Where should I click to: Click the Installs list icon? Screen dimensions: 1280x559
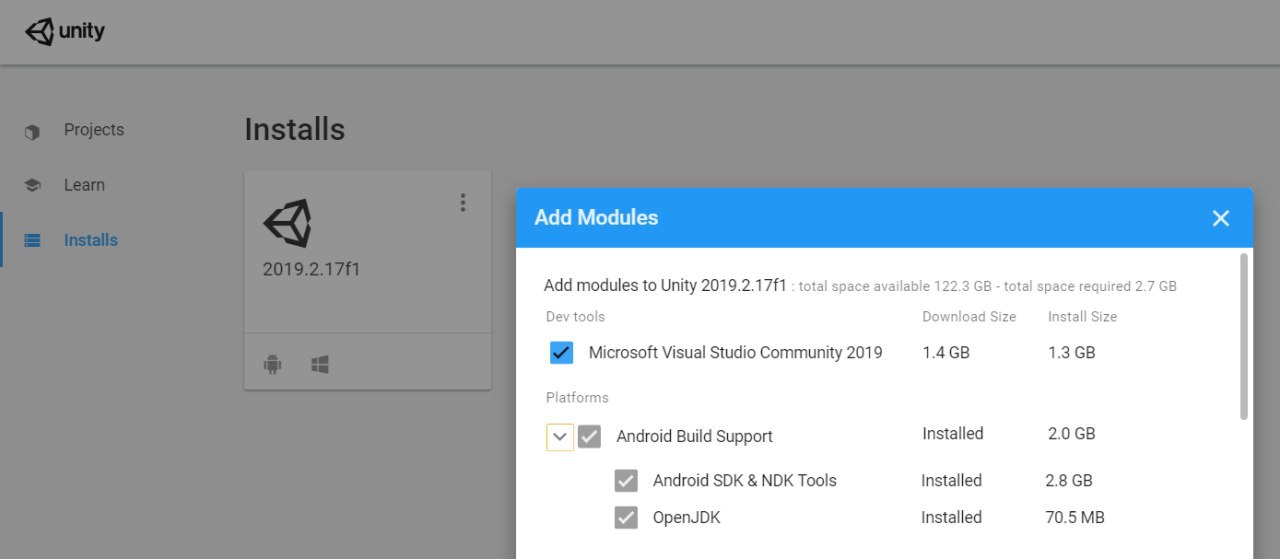(32, 240)
